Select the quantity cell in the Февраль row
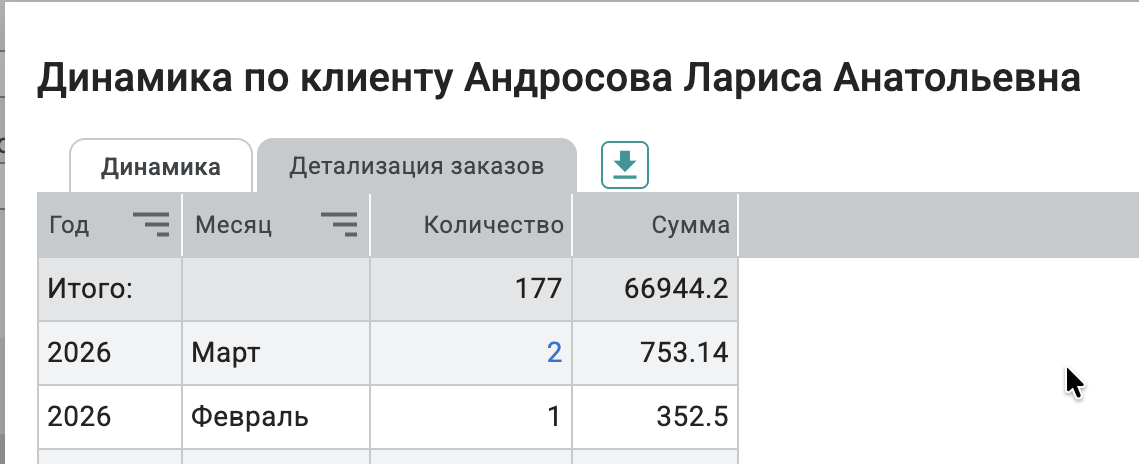Image resolution: width=1139 pixels, height=464 pixels. pyautogui.click(x=553, y=416)
